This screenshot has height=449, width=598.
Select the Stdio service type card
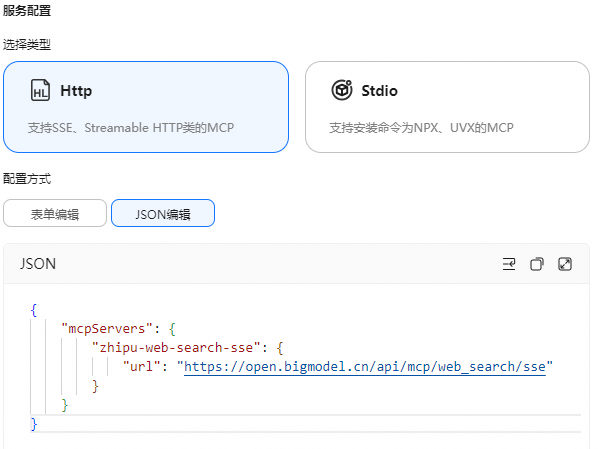[447, 107]
